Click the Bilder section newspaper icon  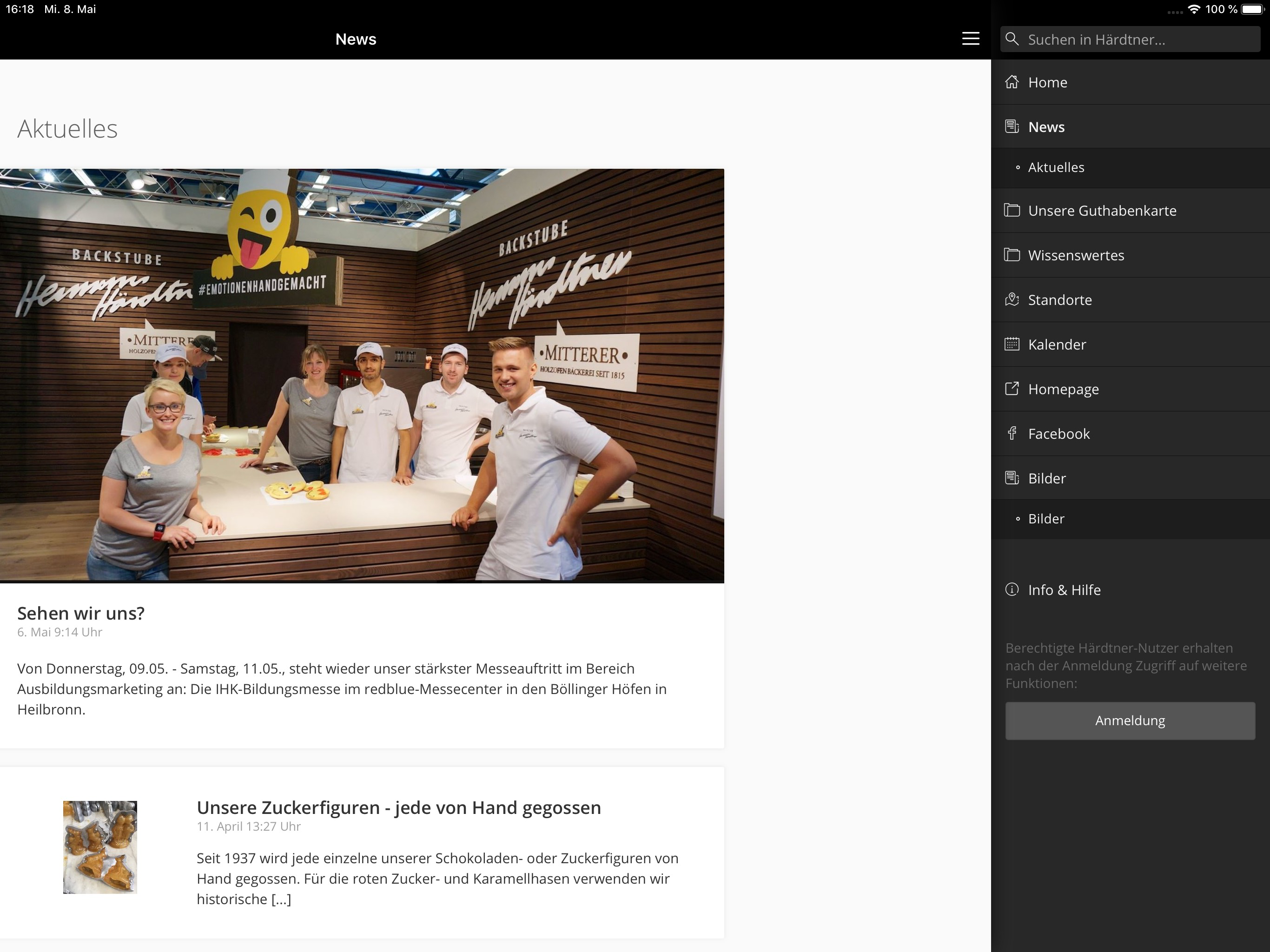[x=1012, y=478]
